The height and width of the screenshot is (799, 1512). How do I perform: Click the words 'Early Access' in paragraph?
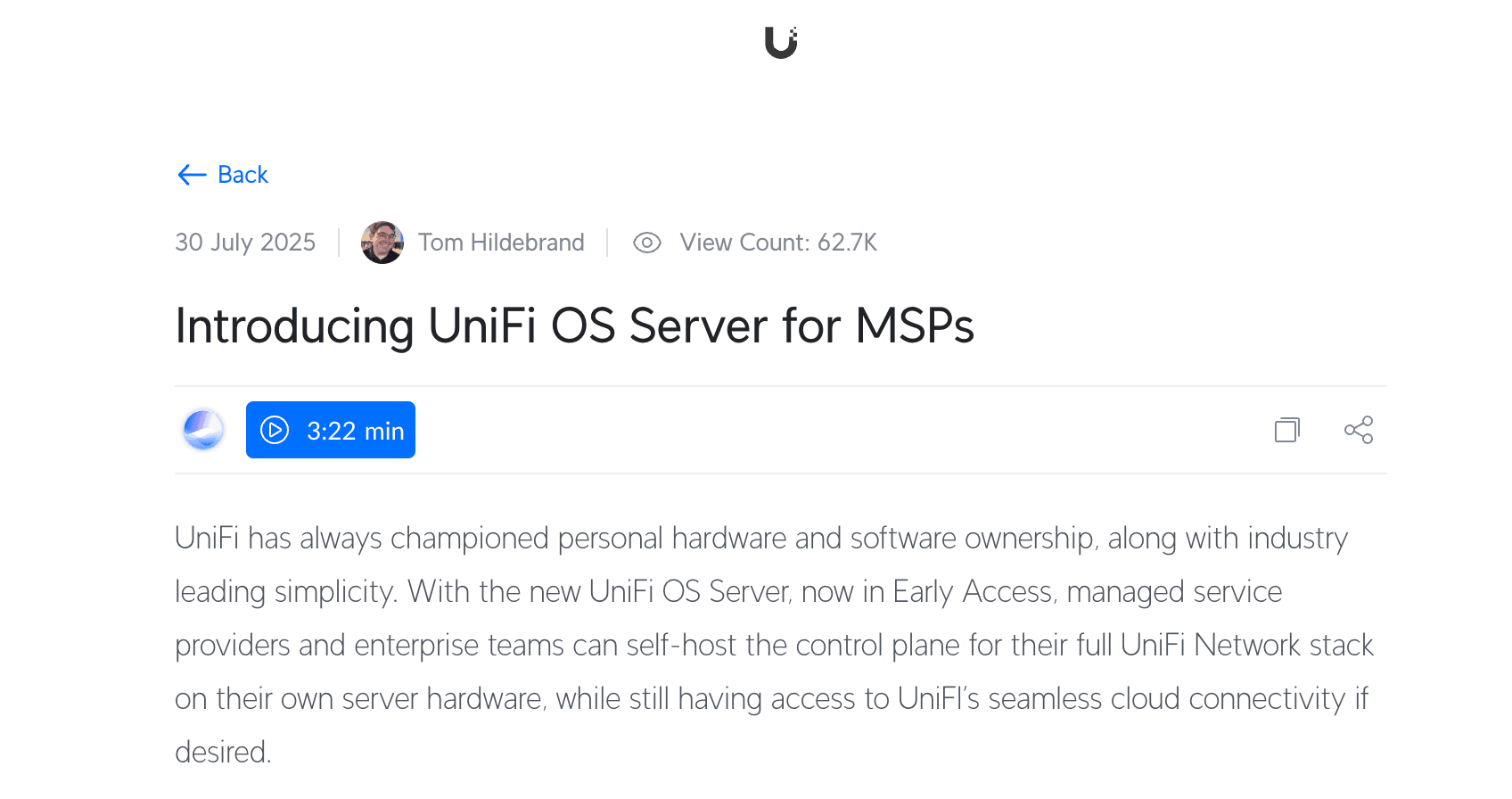(x=973, y=592)
